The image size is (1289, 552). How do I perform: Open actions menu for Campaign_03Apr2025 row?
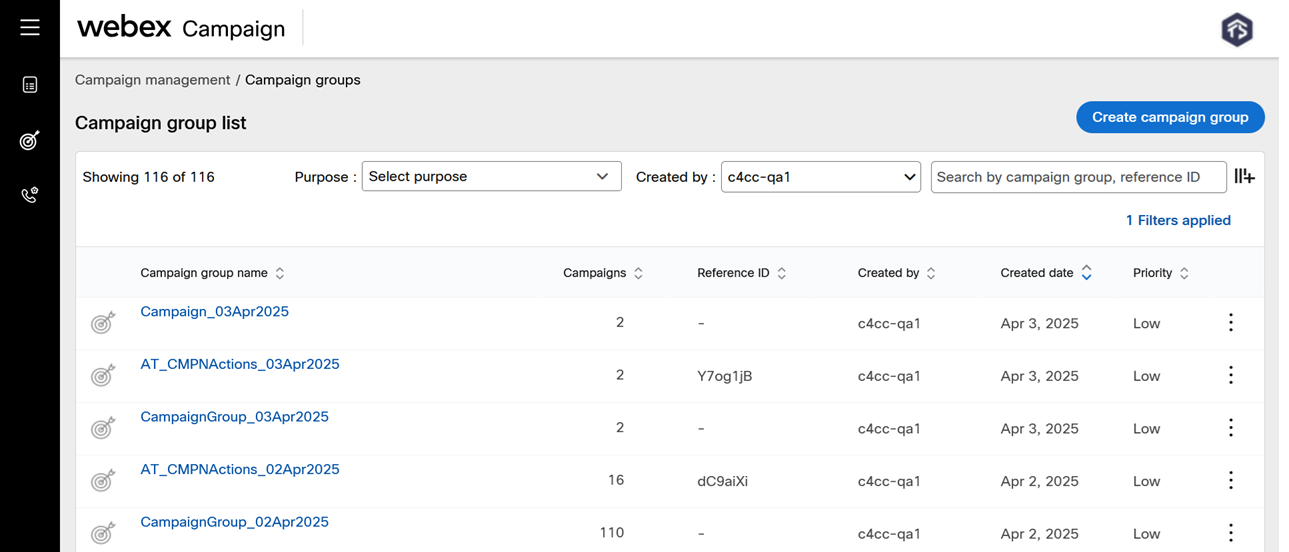[1231, 322]
